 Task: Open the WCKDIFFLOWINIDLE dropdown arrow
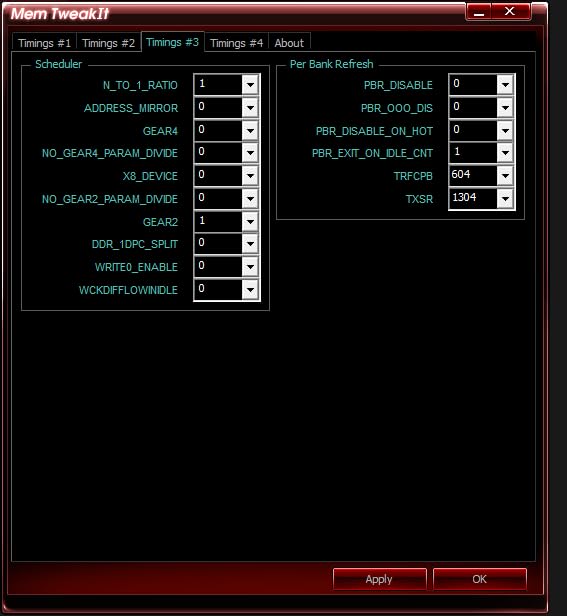coord(250,290)
